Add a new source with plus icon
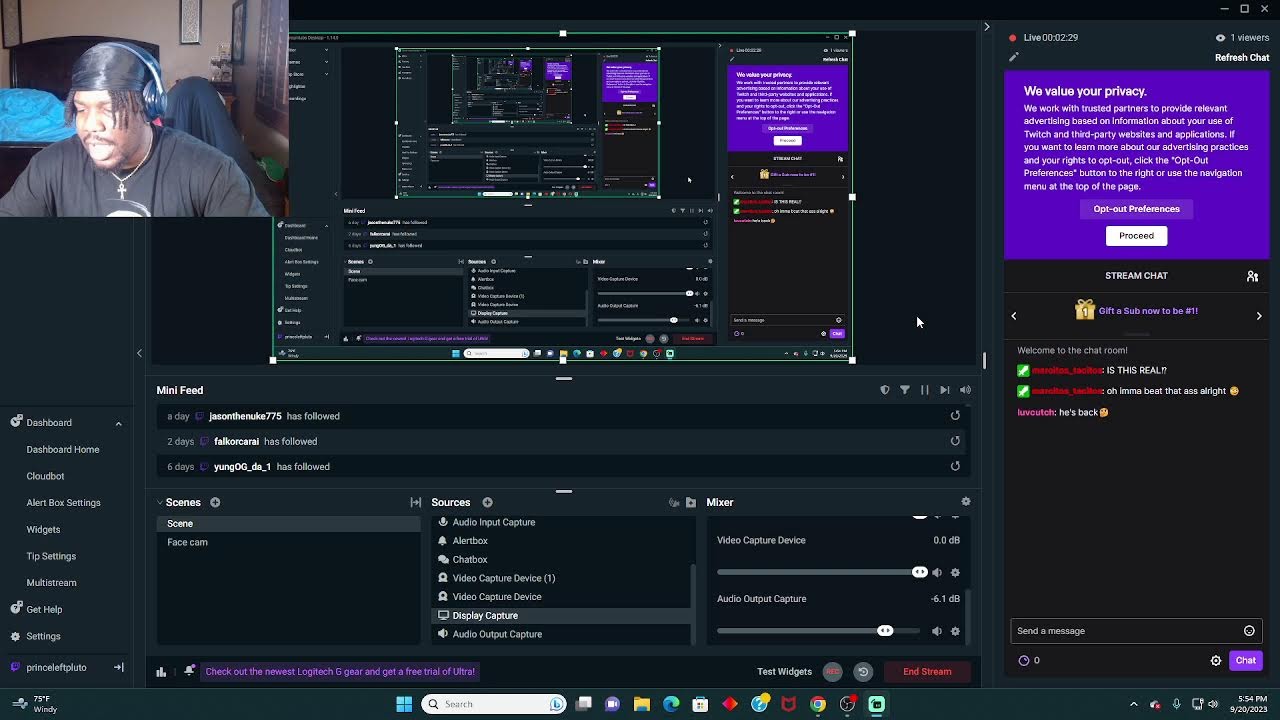Viewport: 1280px width, 720px height. pos(487,502)
